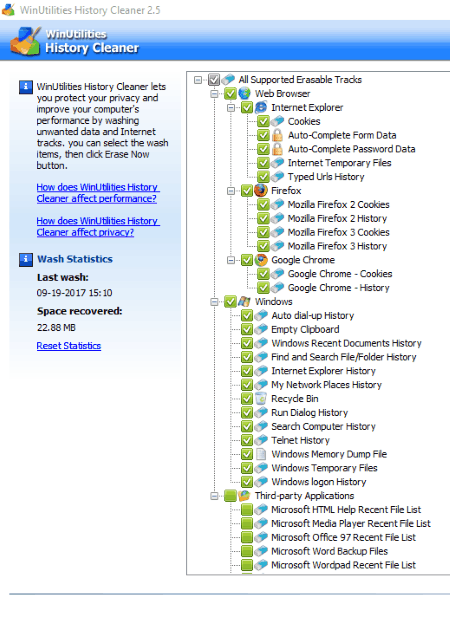Click the blue info icon beside Wash Statistics

point(26,260)
